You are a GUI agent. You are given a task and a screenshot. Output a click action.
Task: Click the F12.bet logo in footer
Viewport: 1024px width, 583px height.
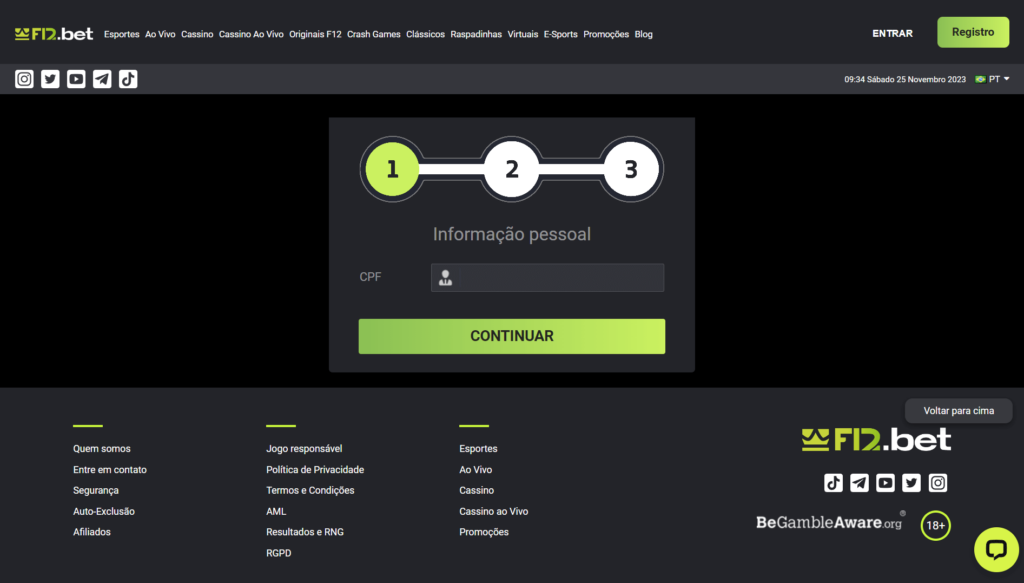point(876,439)
